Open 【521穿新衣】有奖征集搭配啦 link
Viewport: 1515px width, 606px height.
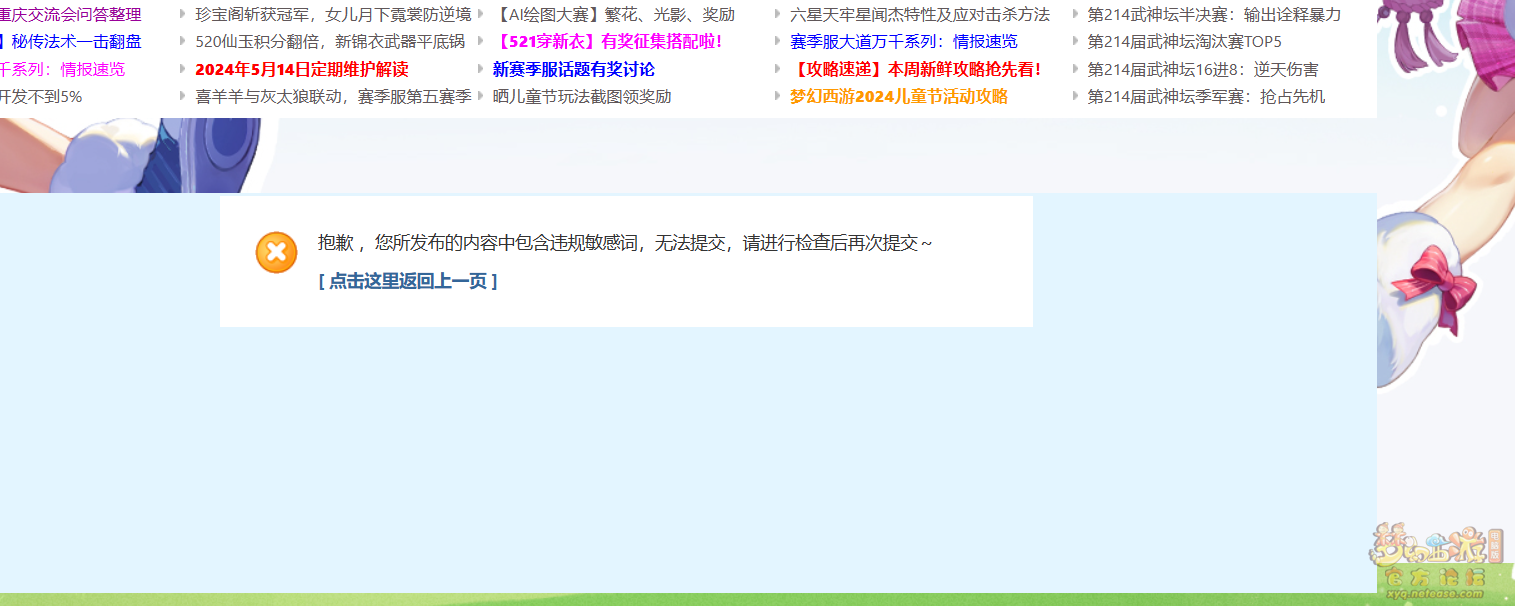point(607,42)
